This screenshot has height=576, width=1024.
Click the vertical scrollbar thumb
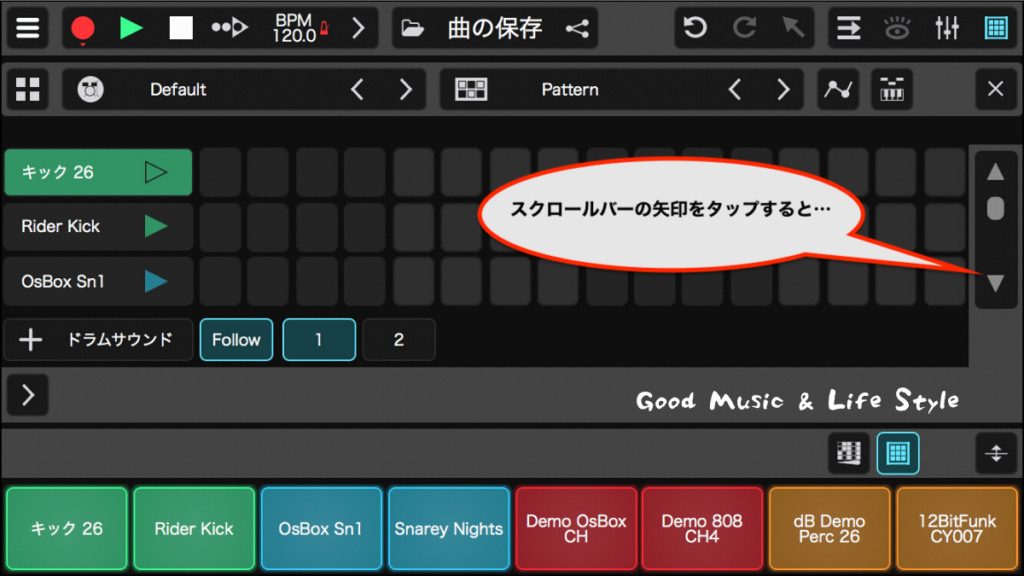(995, 208)
